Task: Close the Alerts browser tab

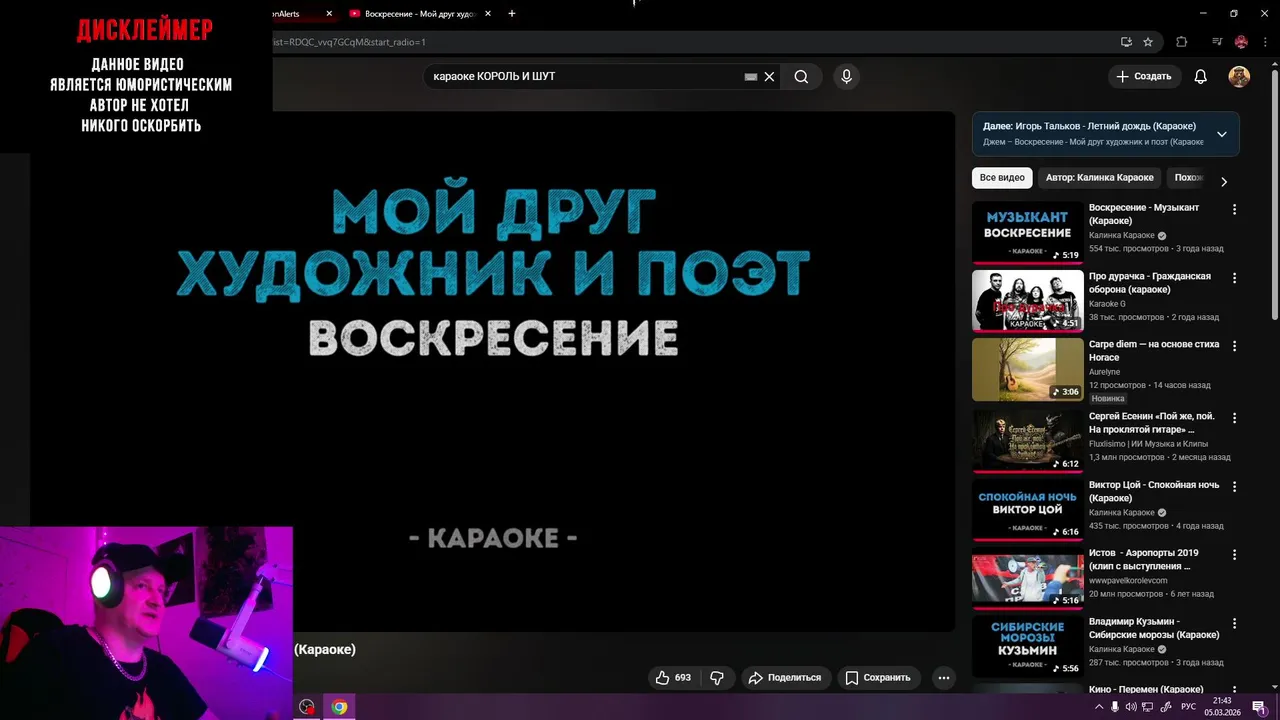Action: point(329,14)
